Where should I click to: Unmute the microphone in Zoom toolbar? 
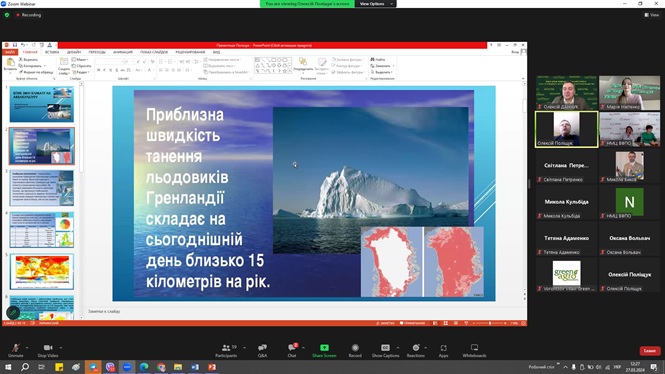[16, 350]
